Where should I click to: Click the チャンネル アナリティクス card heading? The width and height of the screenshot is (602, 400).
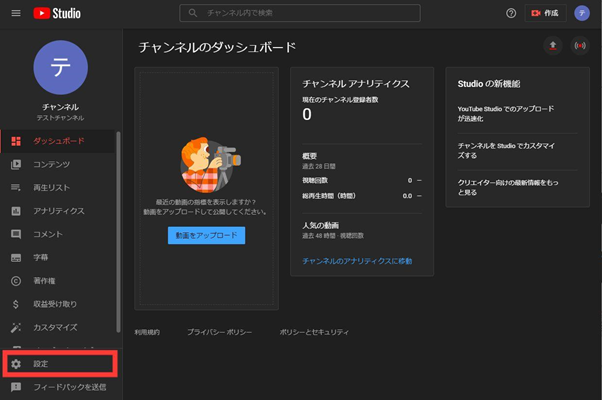(x=356, y=84)
